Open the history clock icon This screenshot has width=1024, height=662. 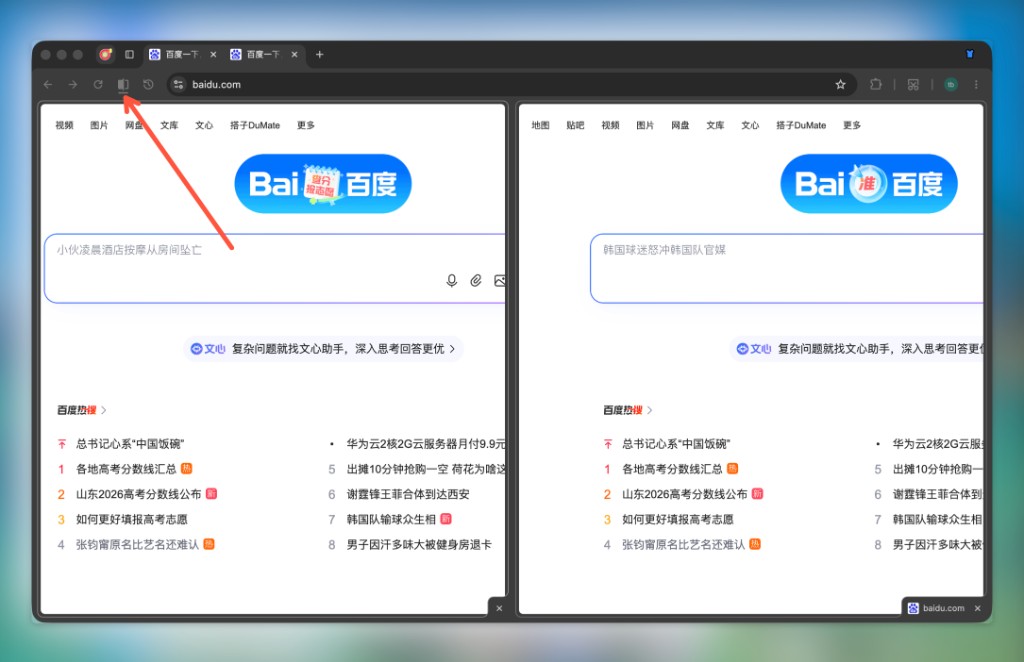click(x=148, y=84)
